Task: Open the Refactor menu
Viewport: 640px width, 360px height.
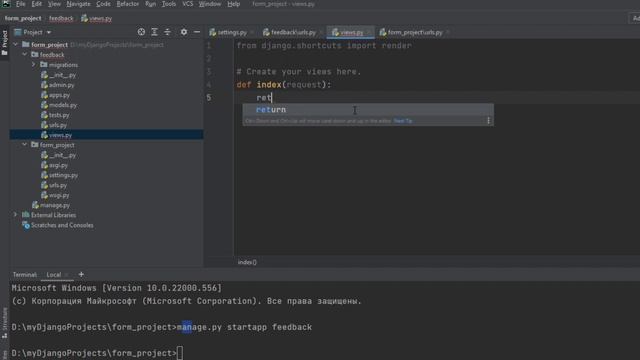Action: pos(128,4)
